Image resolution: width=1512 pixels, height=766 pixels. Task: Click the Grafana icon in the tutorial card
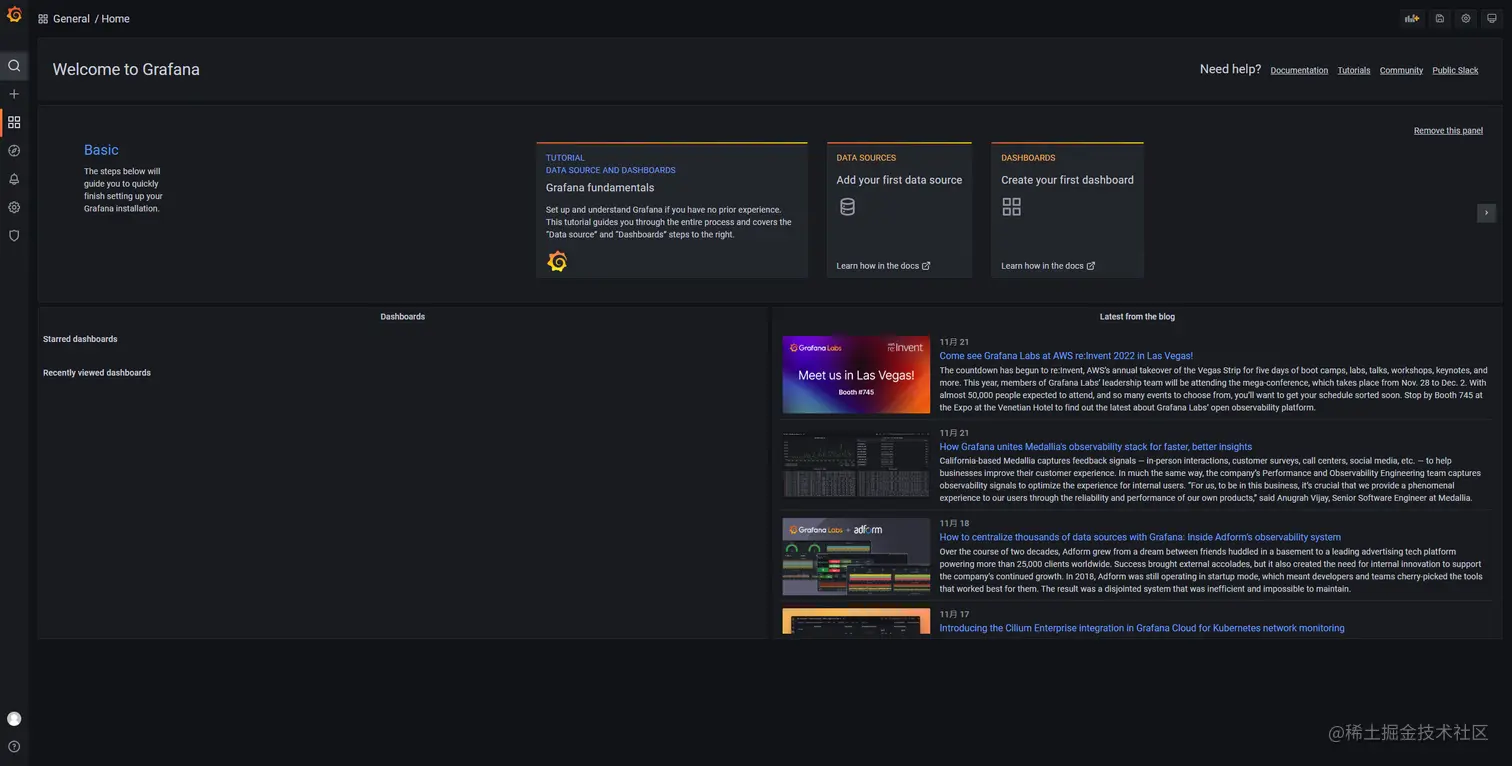[558, 261]
